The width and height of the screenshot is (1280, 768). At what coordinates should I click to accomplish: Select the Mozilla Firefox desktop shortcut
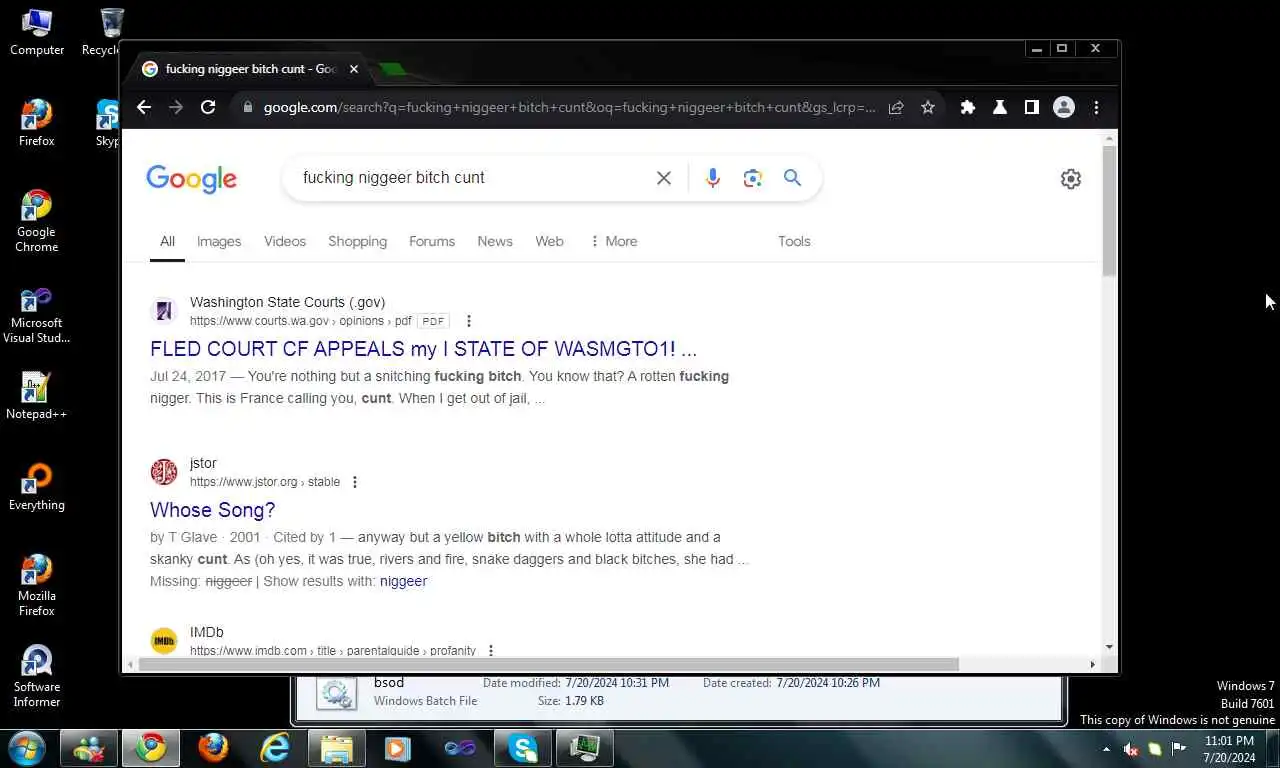[37, 585]
